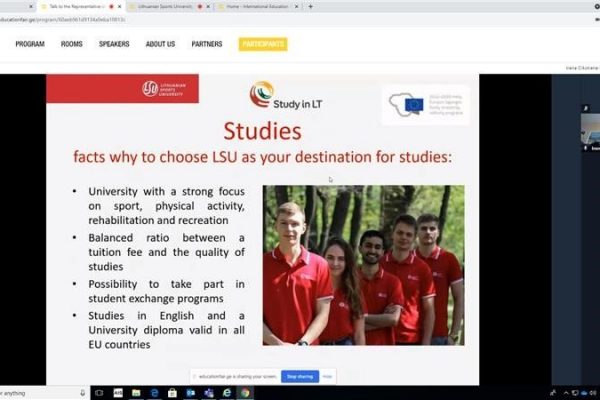Open Internet Explorer from taskbar
Screen dimensions: 600x400
click(227, 393)
